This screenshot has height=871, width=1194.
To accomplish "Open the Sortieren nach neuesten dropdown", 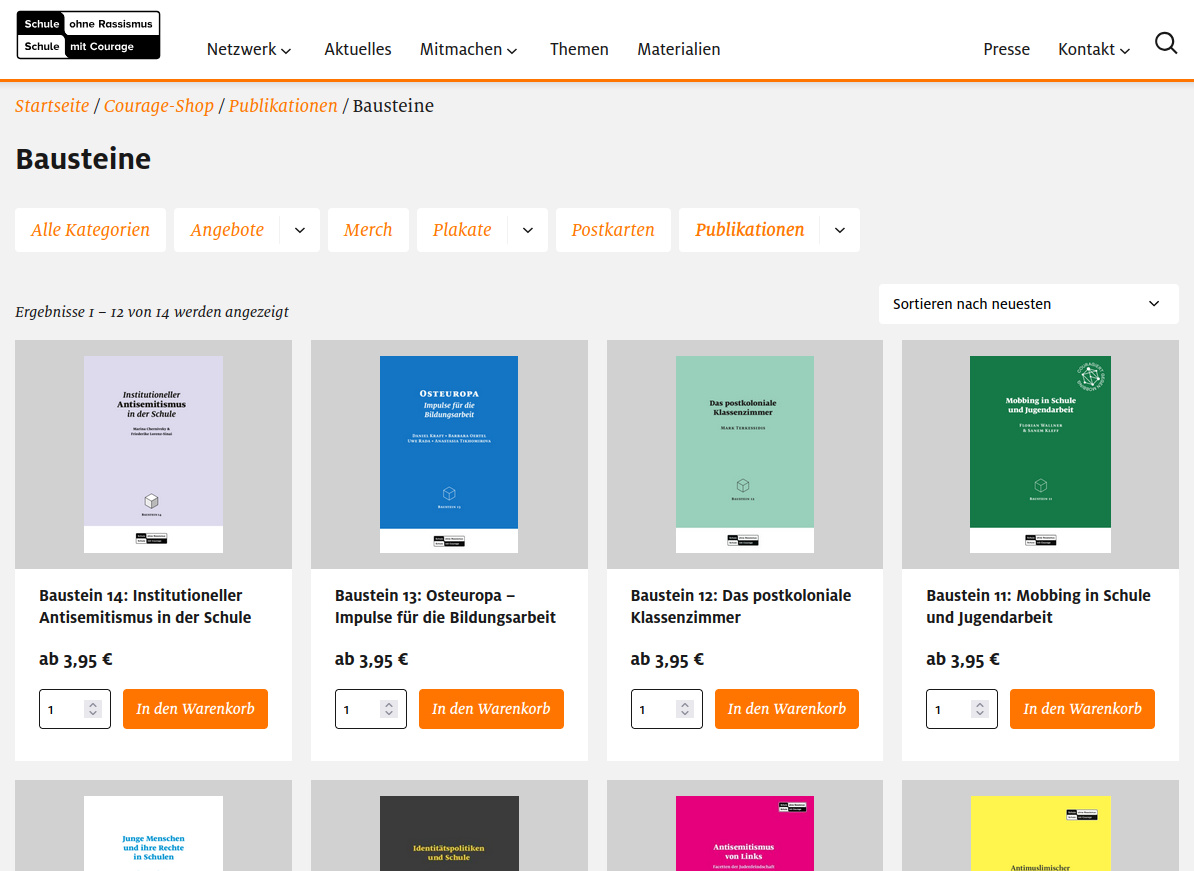I will [1027, 304].
